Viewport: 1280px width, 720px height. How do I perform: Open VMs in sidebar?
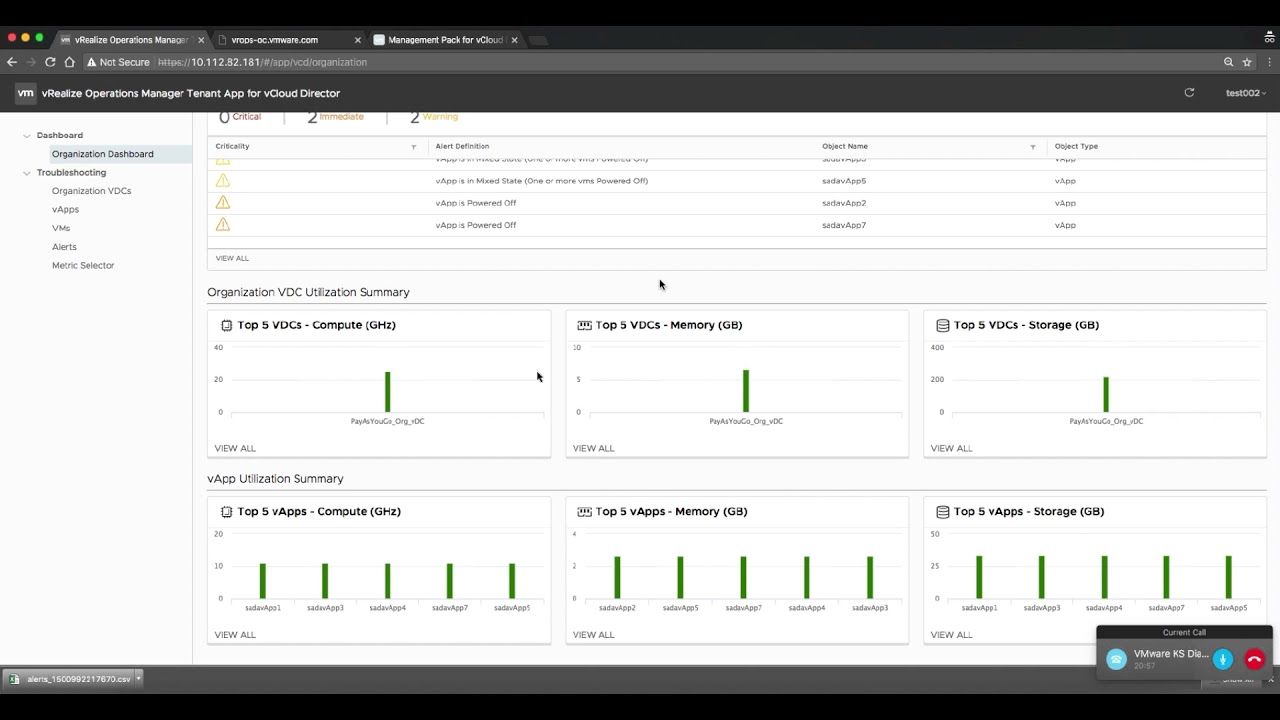tap(61, 228)
